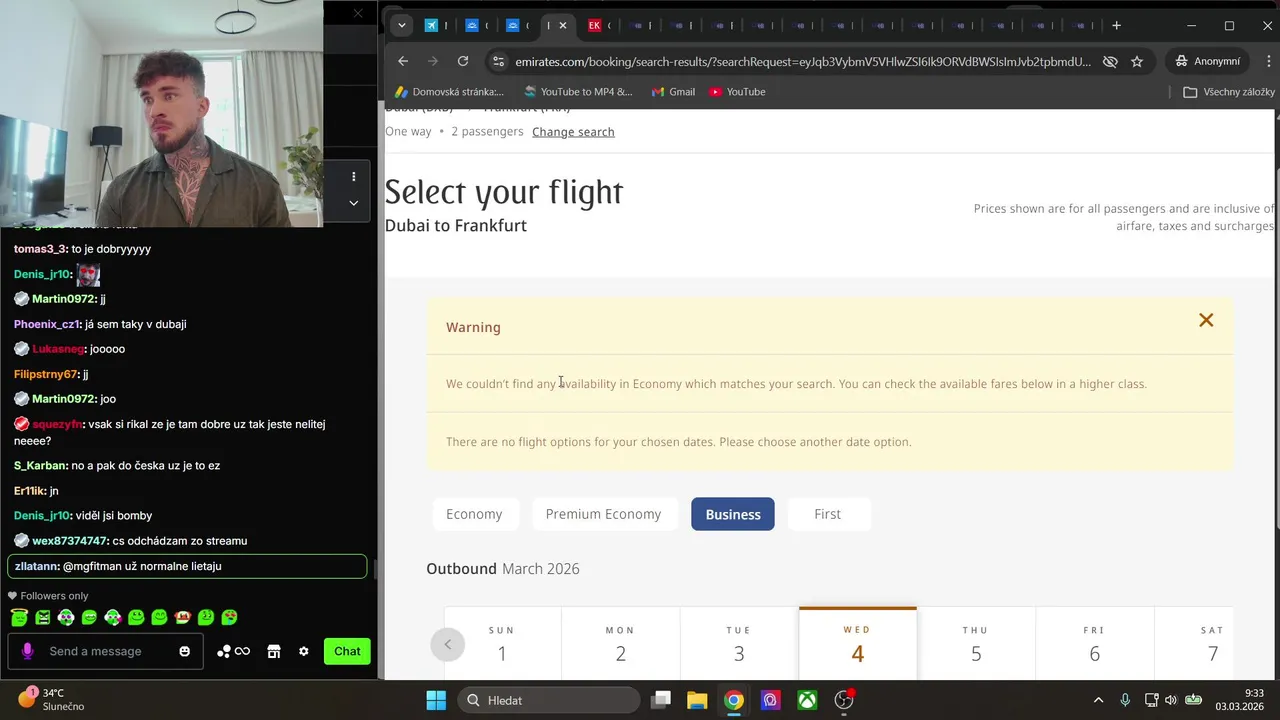Open the OBS taskbar icon with red badge

click(844, 700)
